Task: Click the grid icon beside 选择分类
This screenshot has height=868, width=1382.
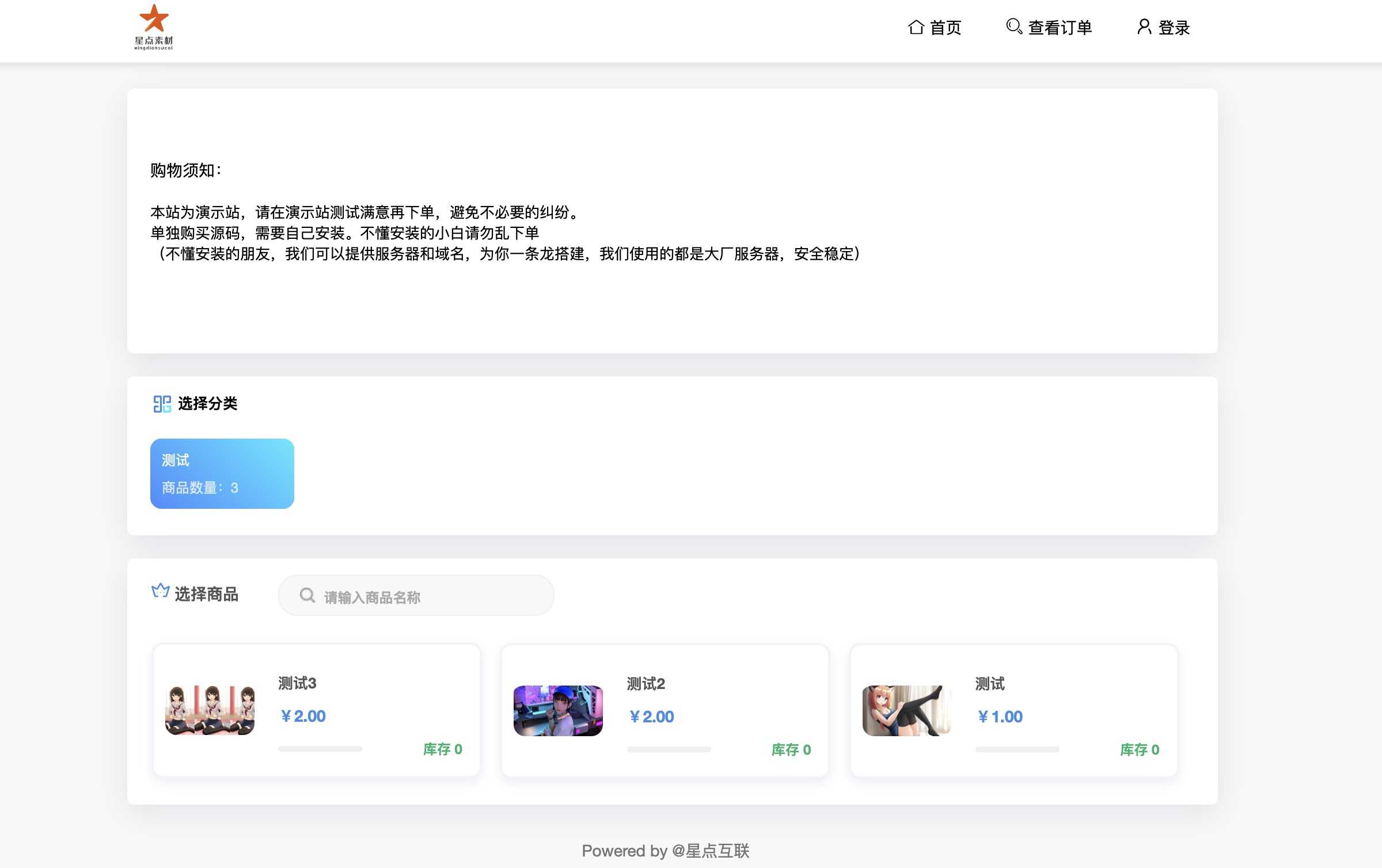Action: [161, 404]
